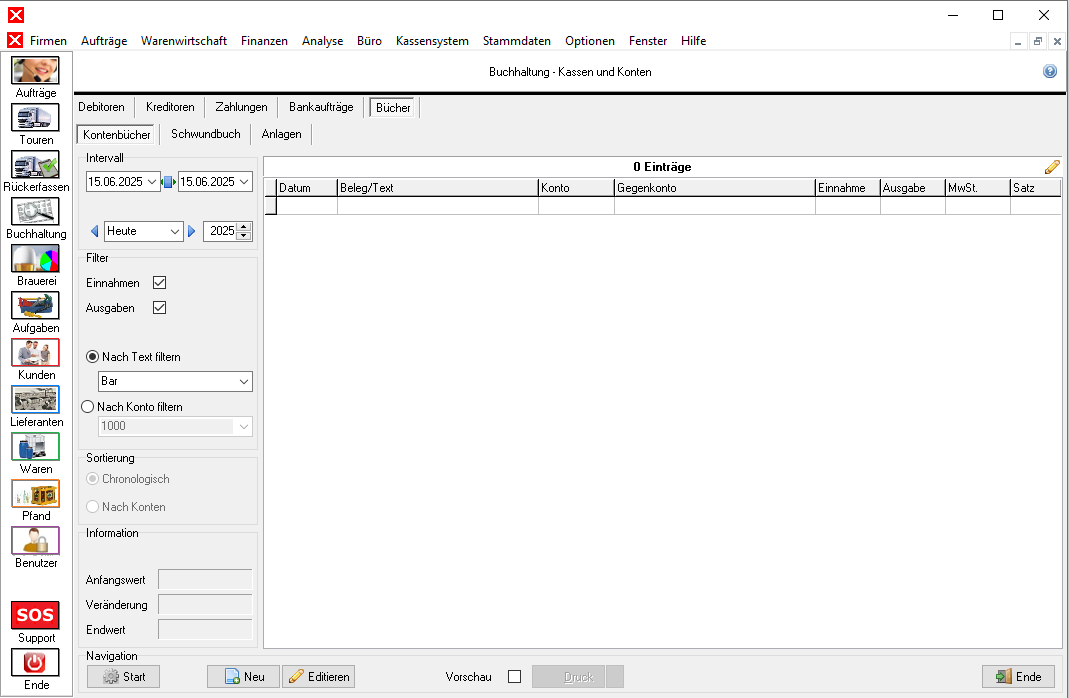Expand the Heute interval dropdown

coord(175,231)
